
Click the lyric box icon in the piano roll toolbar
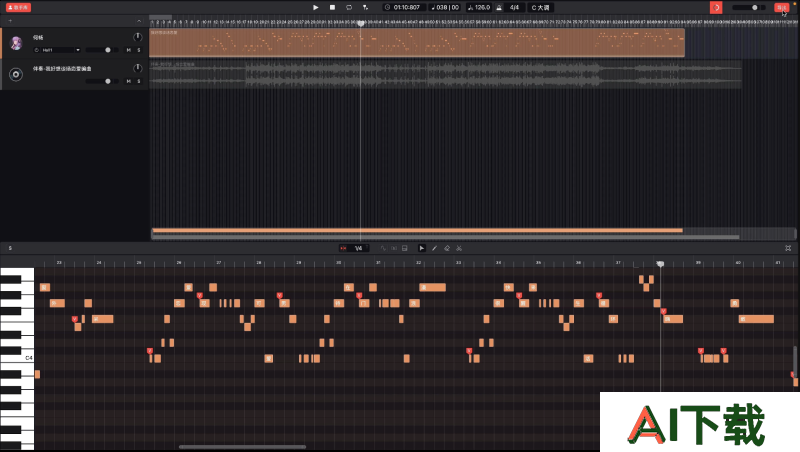point(394,248)
